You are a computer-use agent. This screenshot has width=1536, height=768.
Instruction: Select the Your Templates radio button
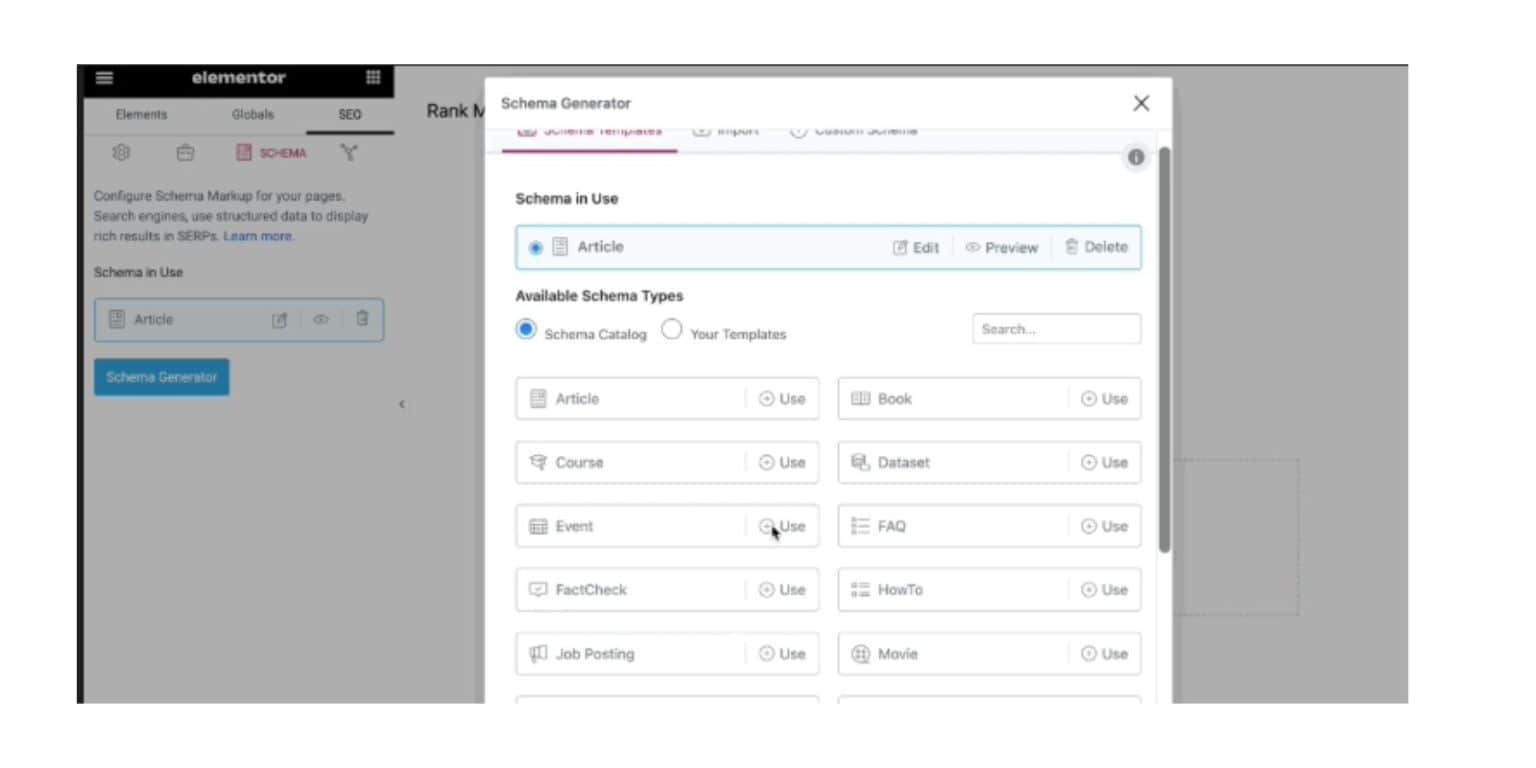(x=672, y=329)
